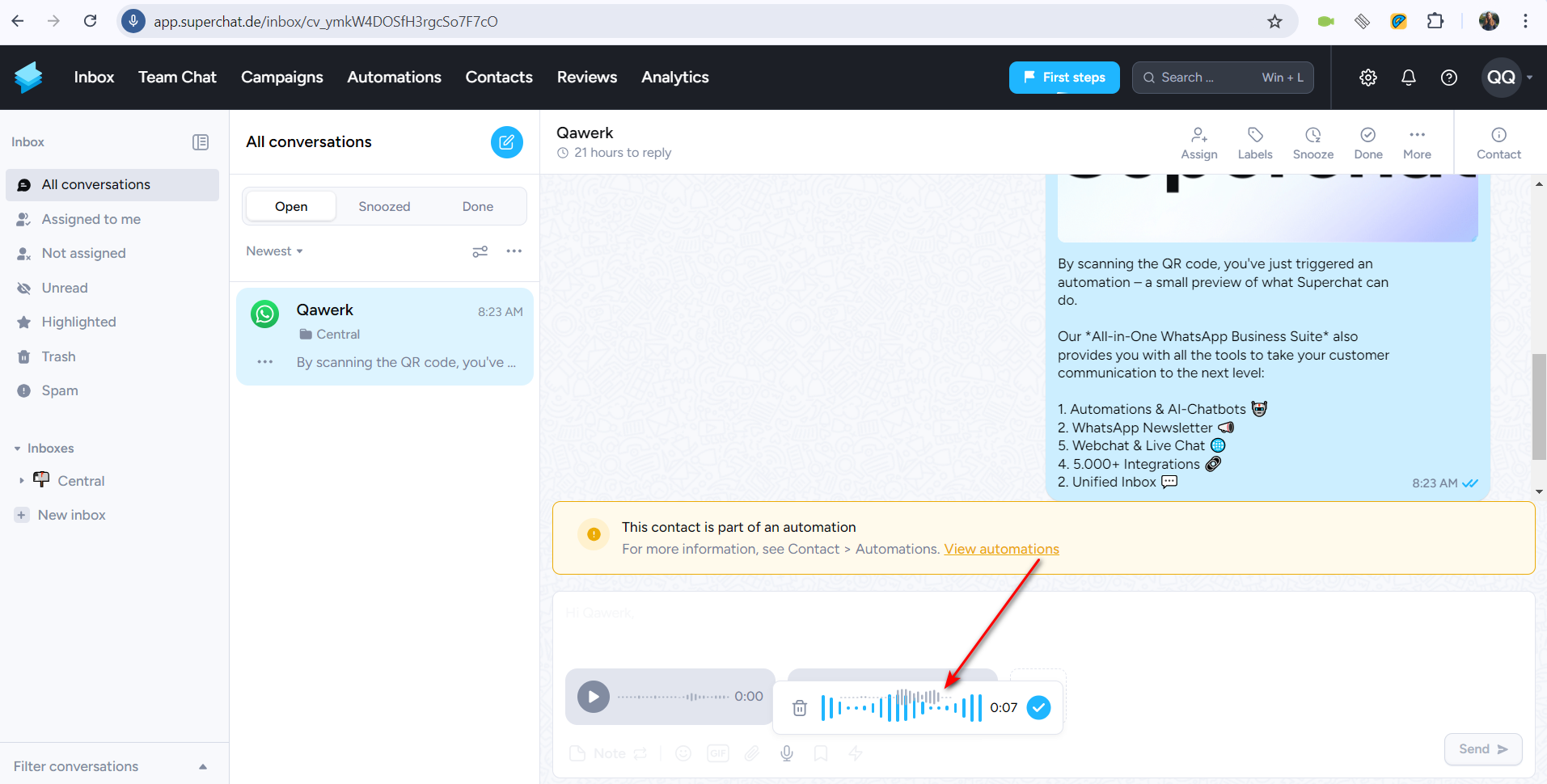Play the voice message
Viewport: 1547px width, 784px height.
click(593, 696)
